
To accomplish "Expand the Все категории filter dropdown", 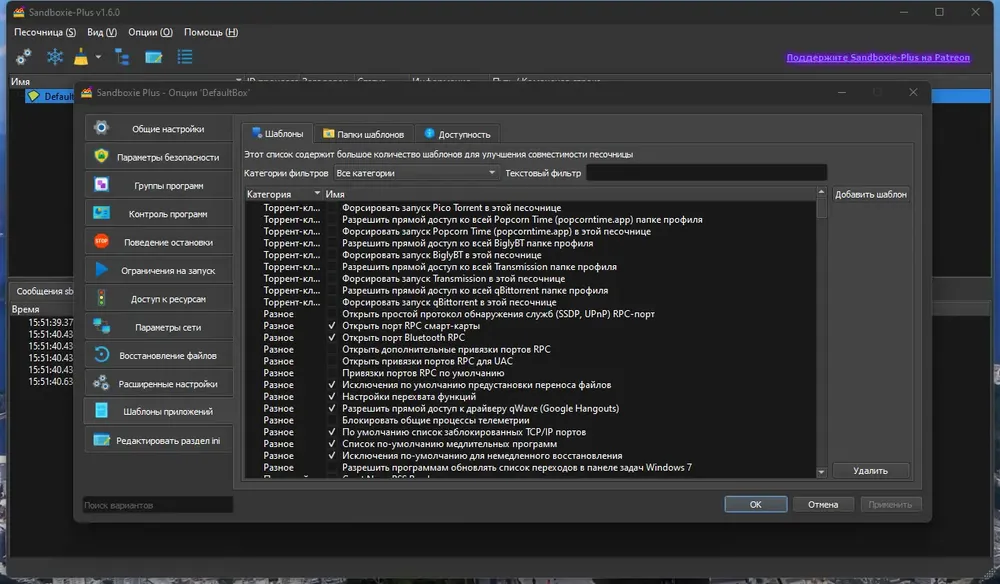I will [x=416, y=173].
